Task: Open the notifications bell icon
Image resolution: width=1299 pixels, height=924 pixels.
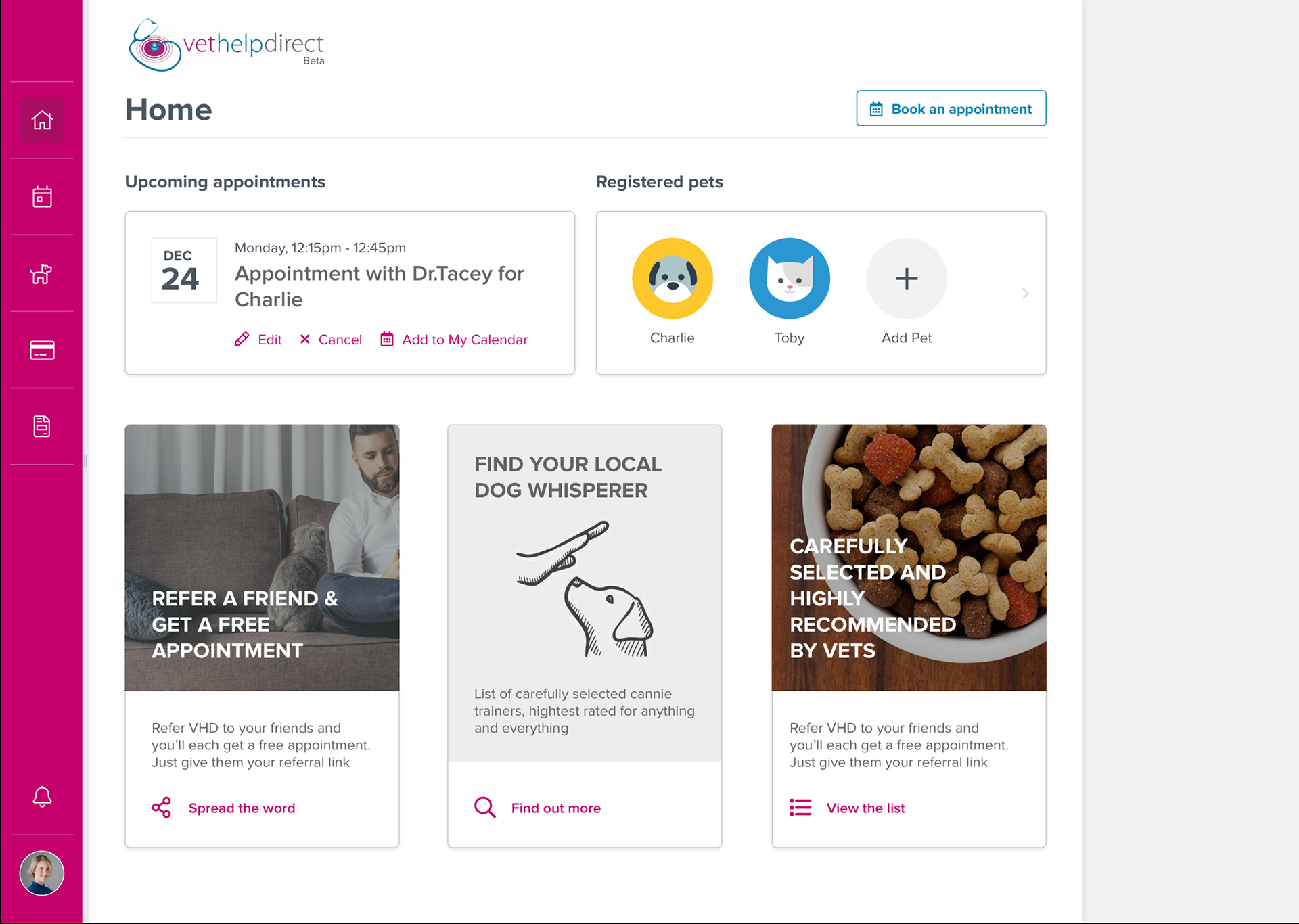Action: point(42,797)
